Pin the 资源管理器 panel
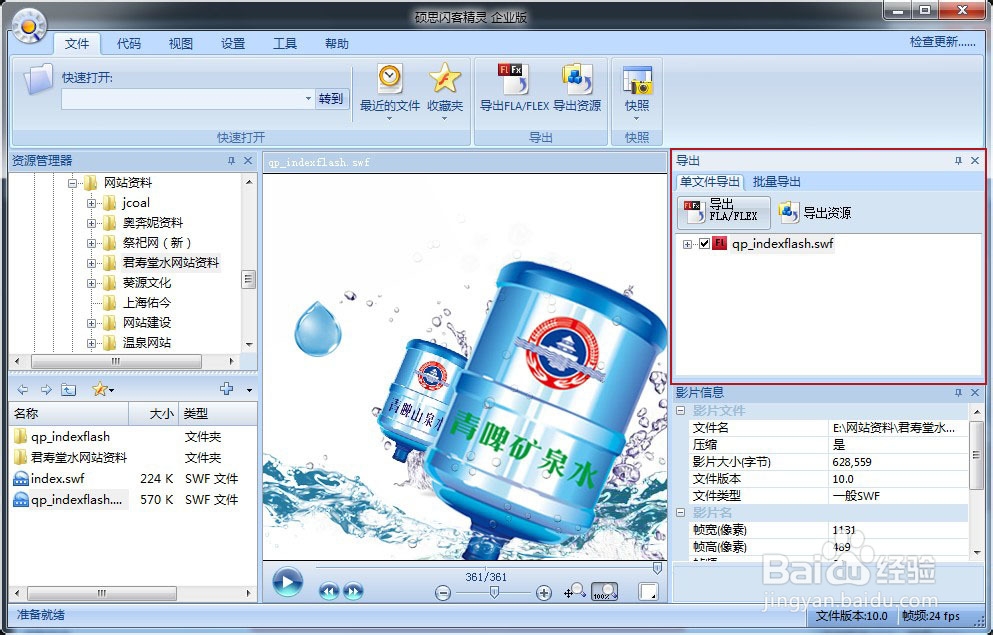 pyautogui.click(x=233, y=160)
